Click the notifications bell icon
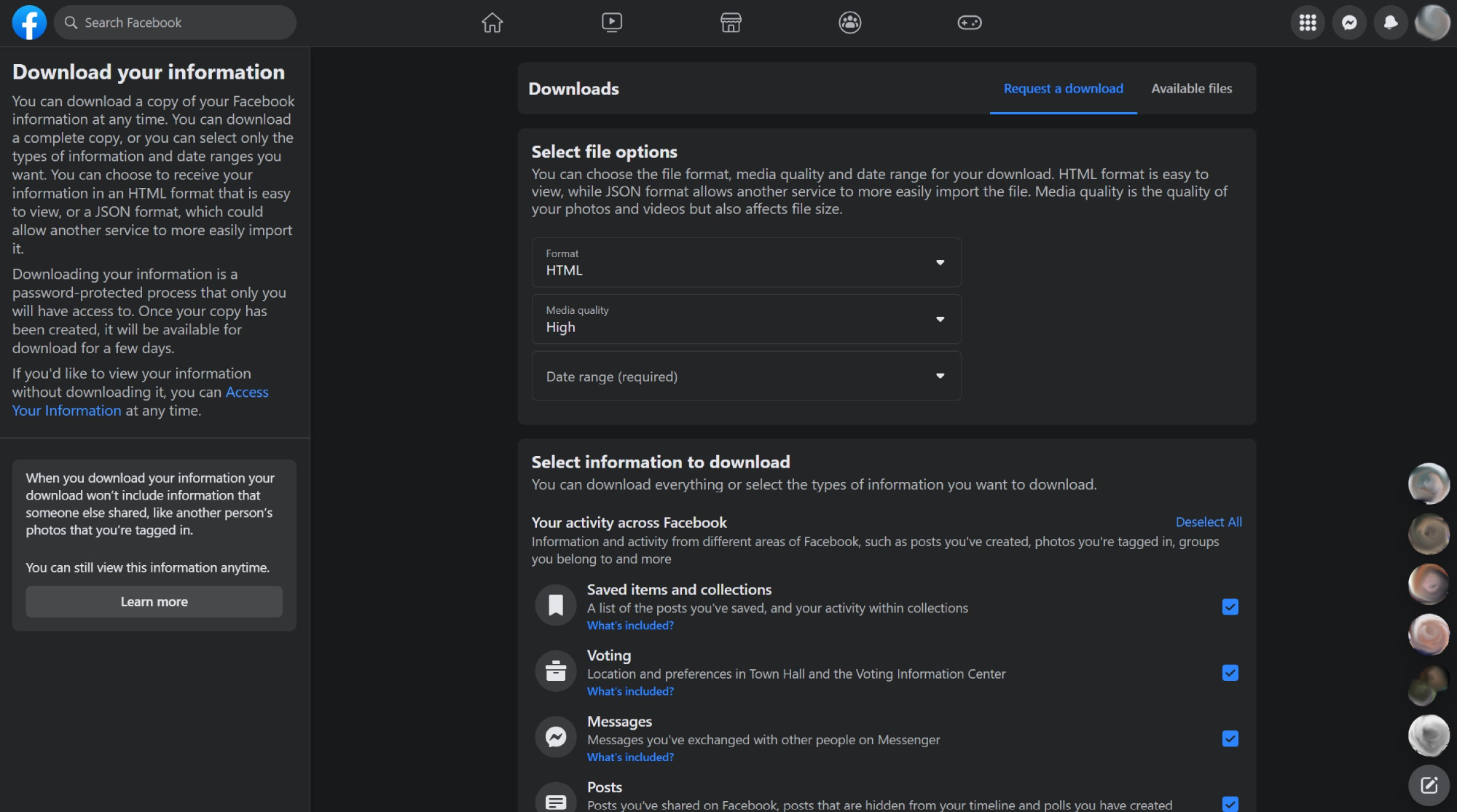Screen dimensions: 1457x812 (1391, 21)
